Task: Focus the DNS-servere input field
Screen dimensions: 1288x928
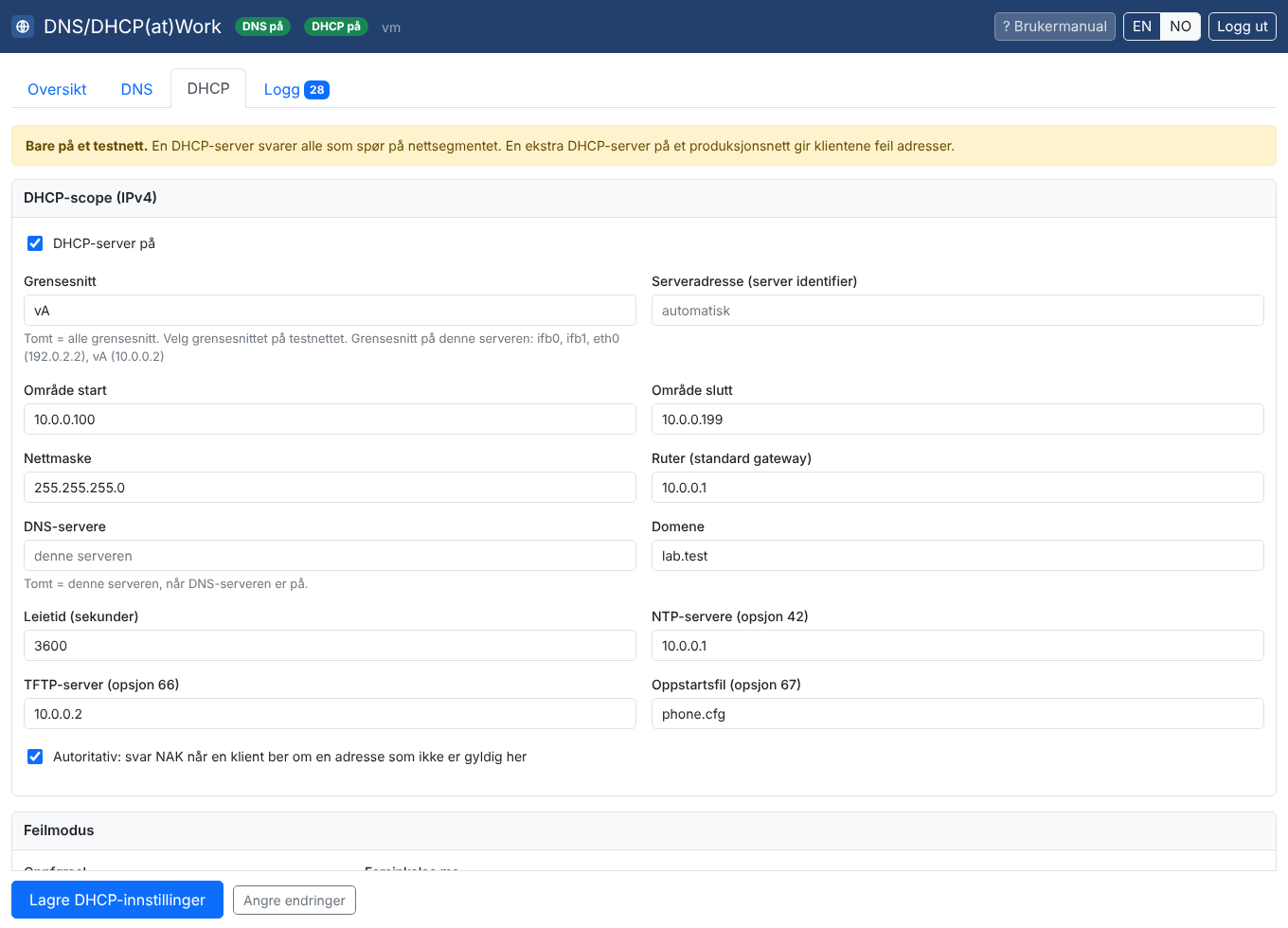Action: tap(330, 556)
